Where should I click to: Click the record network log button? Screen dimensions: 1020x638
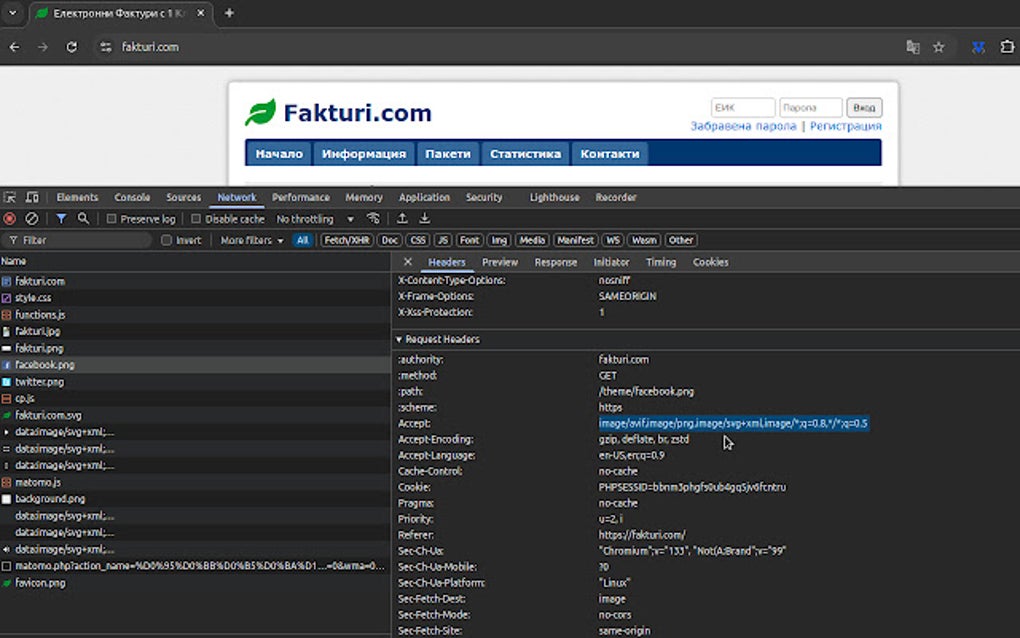pyautogui.click(x=10, y=219)
